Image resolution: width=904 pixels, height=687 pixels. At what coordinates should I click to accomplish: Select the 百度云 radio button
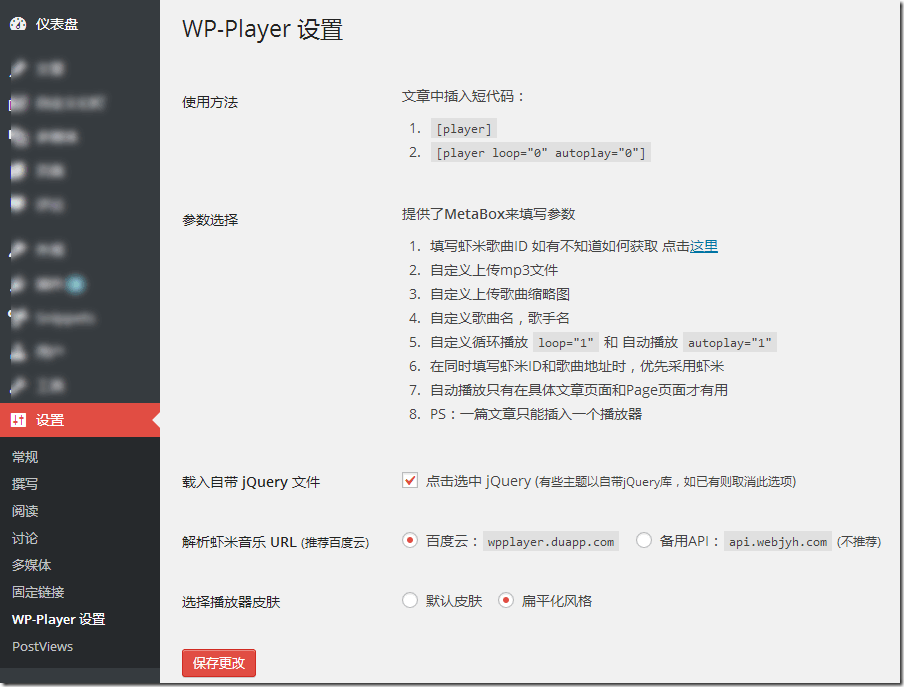point(410,540)
